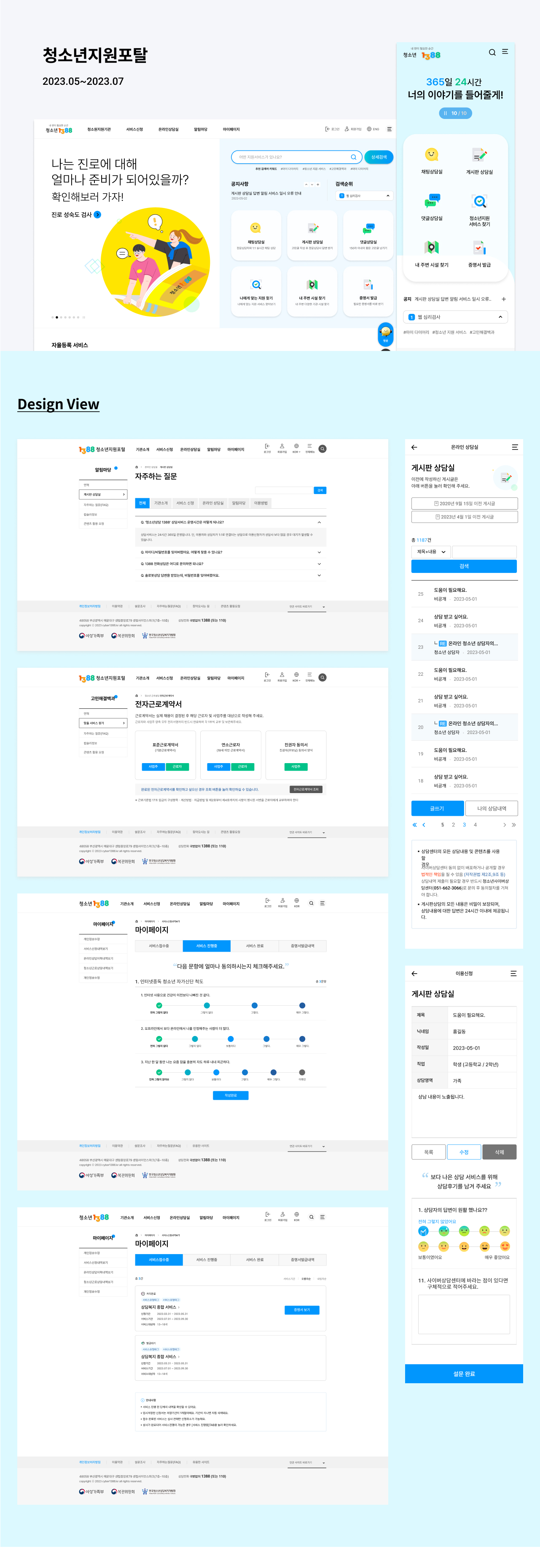Open 증명서 발급 icon in the mobile quick menu

tap(479, 248)
